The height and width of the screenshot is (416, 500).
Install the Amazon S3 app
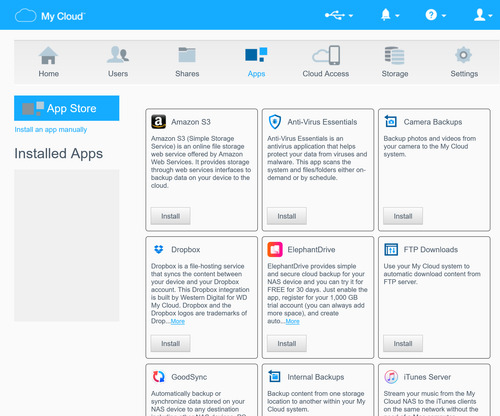pyautogui.click(x=170, y=216)
